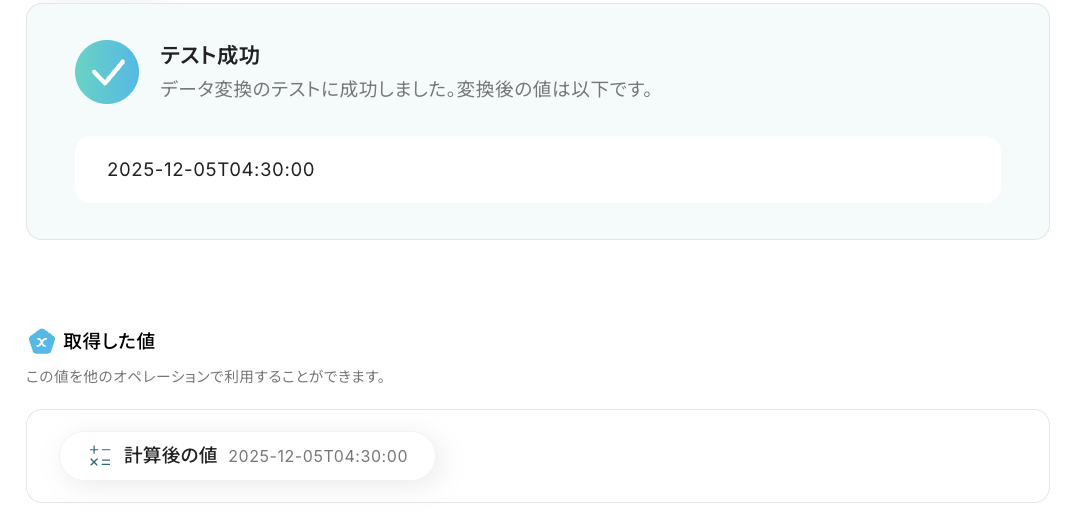Viewport: 1076px width, 518px height.
Task: Click the 2025-12-05T04:30:00 value inside the 計算後の値 chip
Action: pos(318,457)
